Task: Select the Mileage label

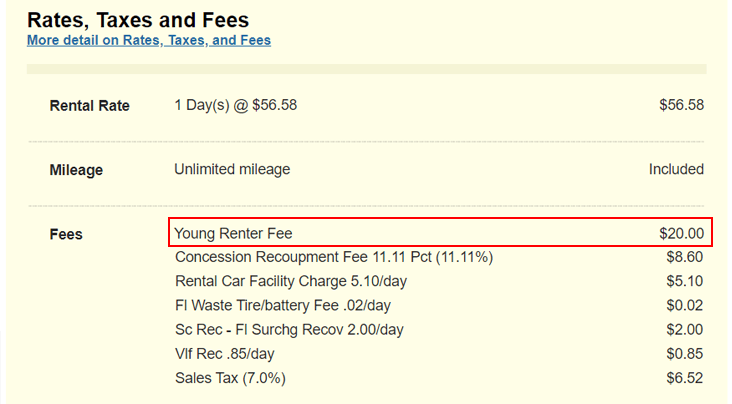Action: tap(76, 170)
